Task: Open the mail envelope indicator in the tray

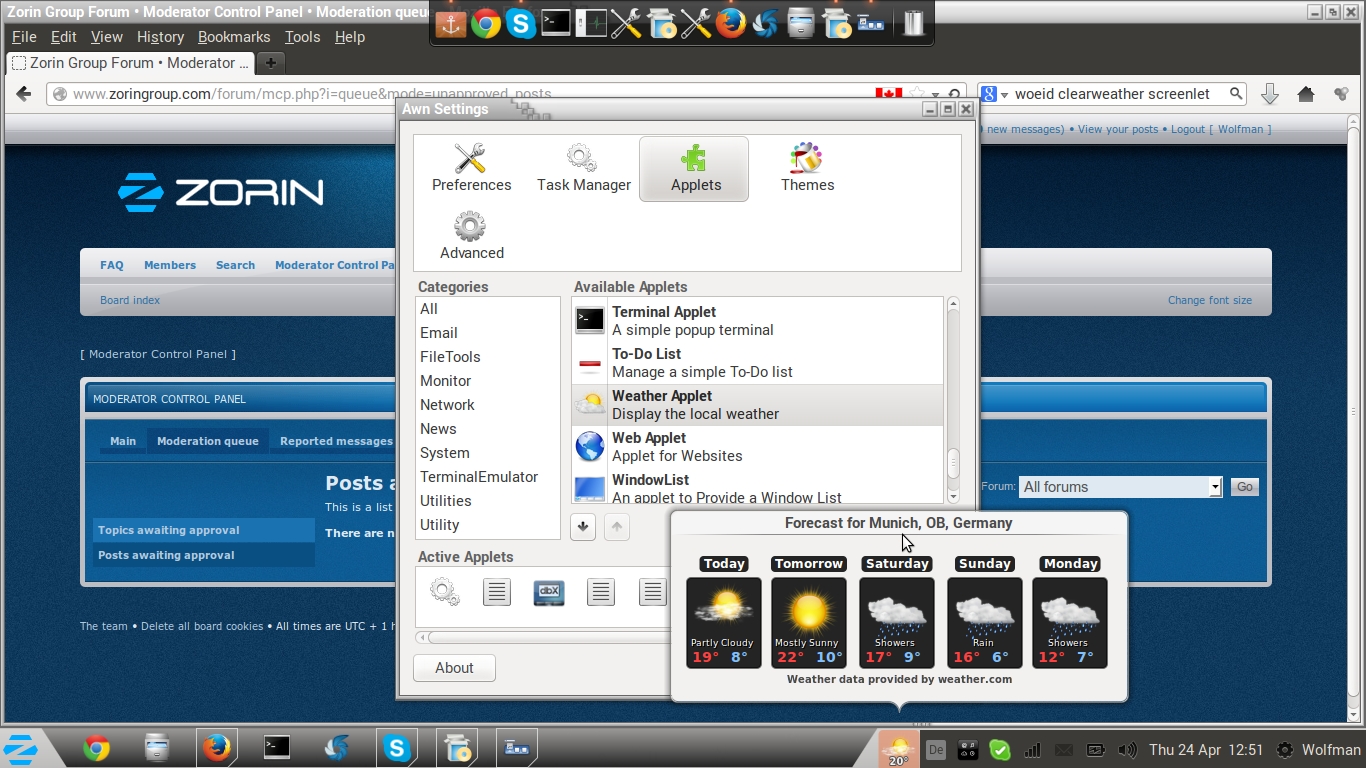Action: point(1064,749)
